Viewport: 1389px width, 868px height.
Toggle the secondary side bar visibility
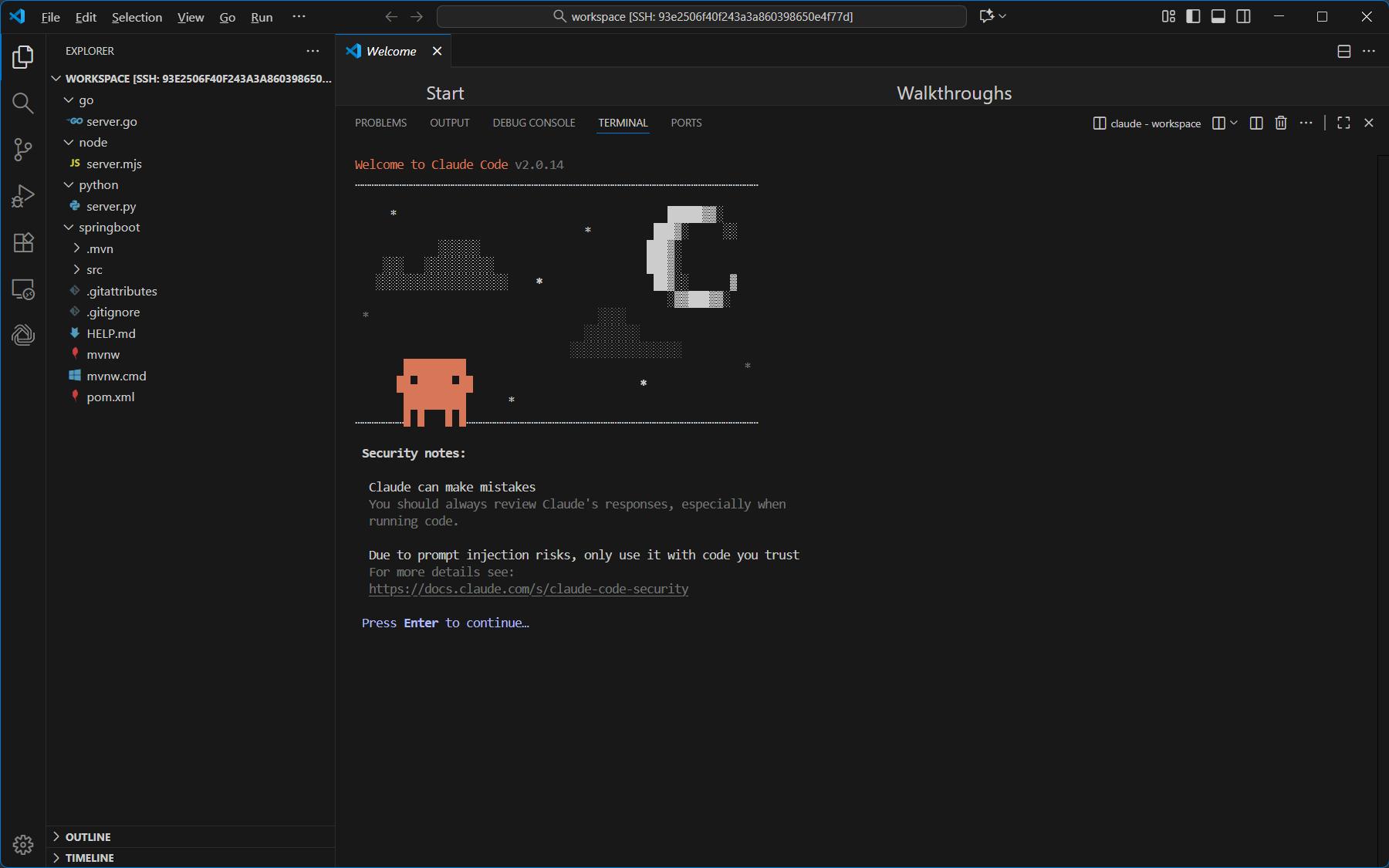1244,16
